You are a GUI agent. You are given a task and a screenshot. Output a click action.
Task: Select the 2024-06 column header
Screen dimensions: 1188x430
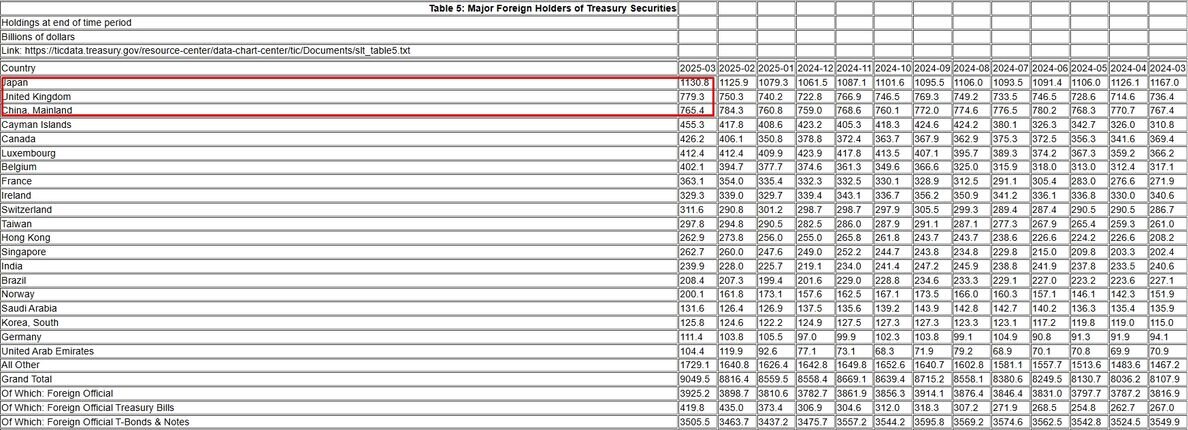click(x=1050, y=68)
